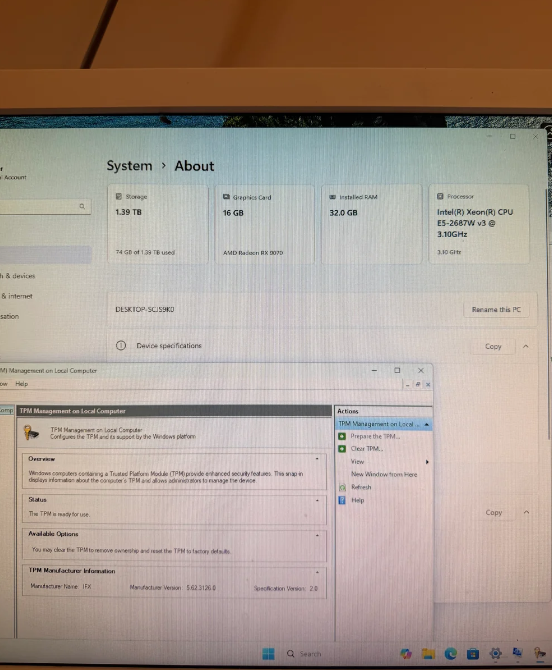
Task: Click Prepare the TPM action icon
Action: coord(342,436)
